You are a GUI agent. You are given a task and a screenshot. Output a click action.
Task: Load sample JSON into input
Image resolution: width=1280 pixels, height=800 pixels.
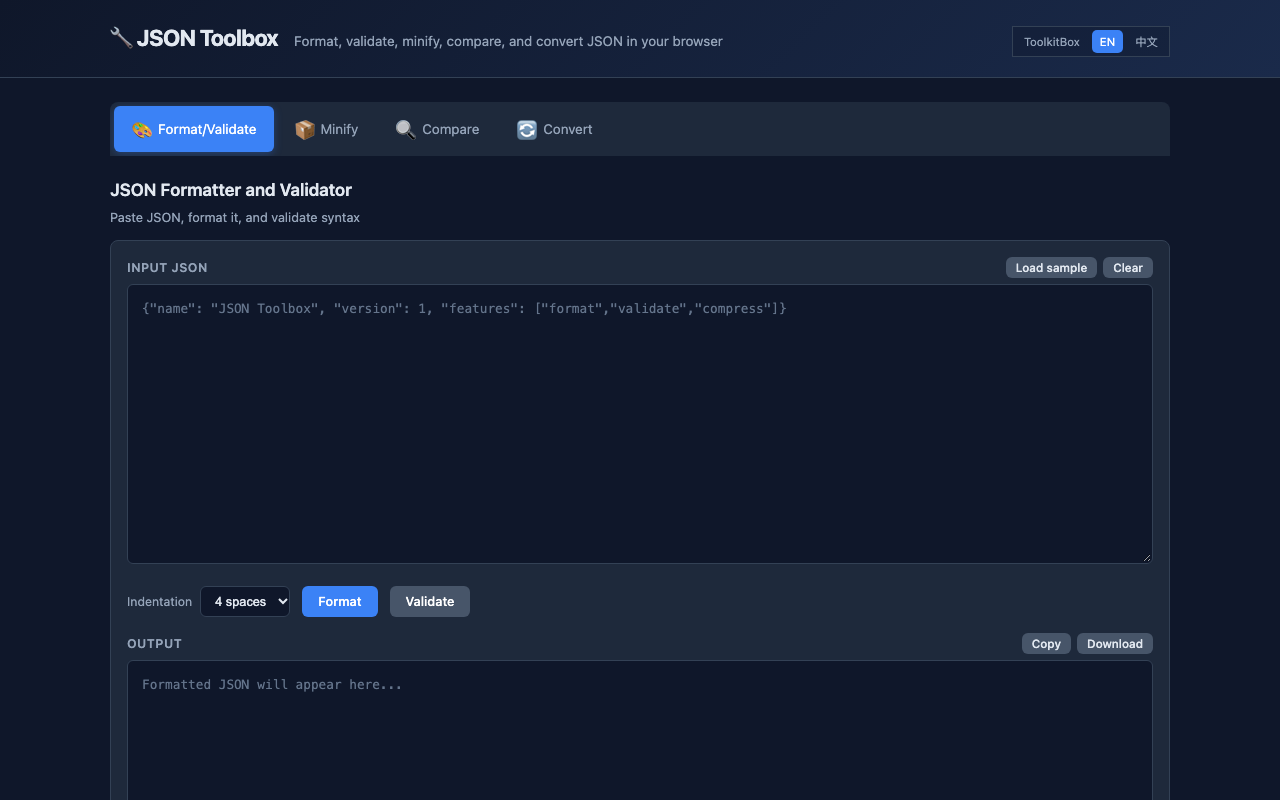click(1051, 267)
